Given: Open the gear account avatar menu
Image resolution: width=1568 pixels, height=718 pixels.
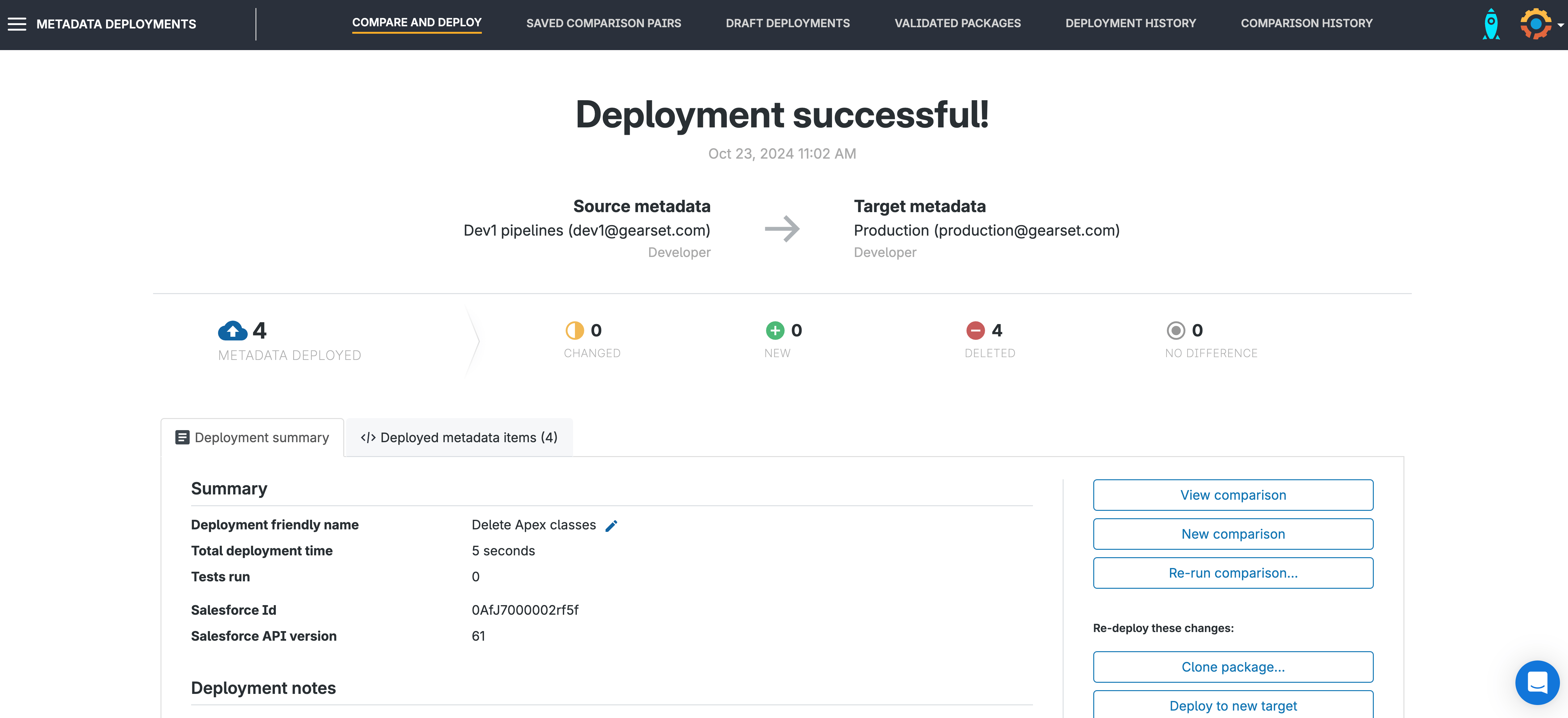Looking at the screenshot, I should coord(1536,24).
